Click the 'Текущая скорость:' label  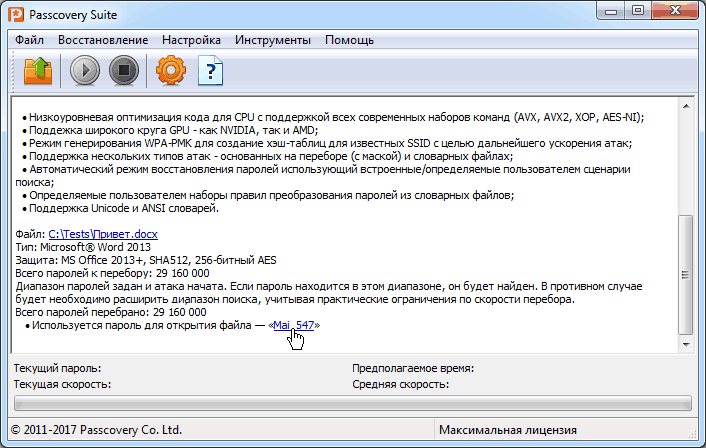click(x=62, y=385)
